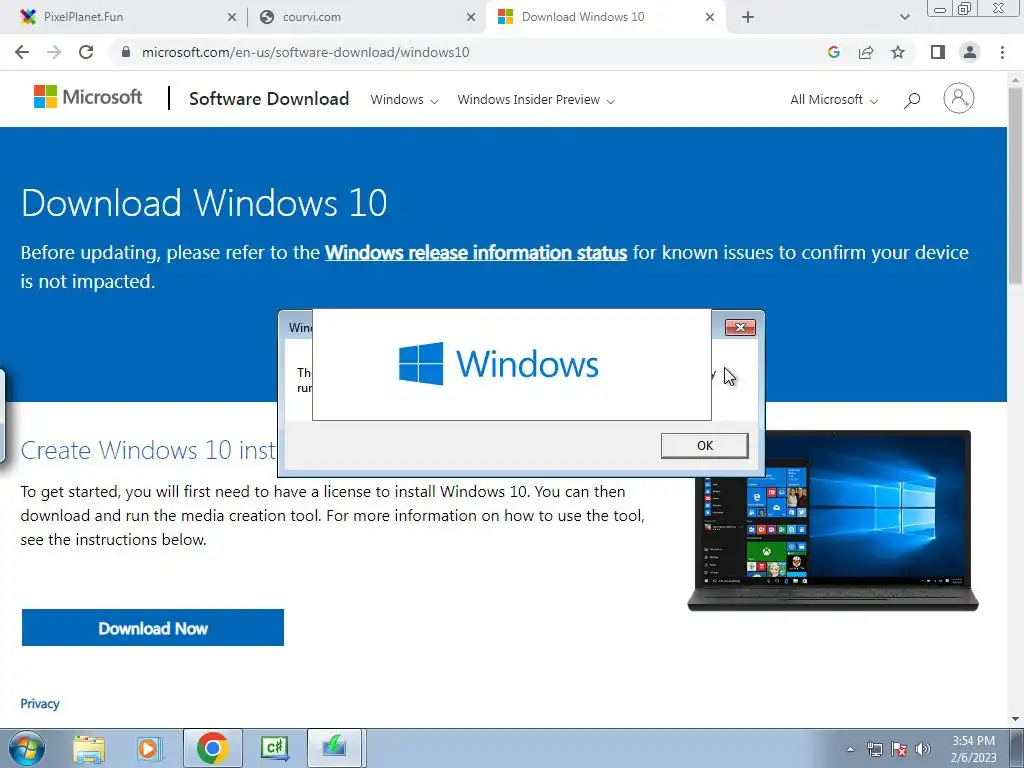Expand the All Microsoft menu
Viewport: 1024px width, 768px height.
coord(834,99)
